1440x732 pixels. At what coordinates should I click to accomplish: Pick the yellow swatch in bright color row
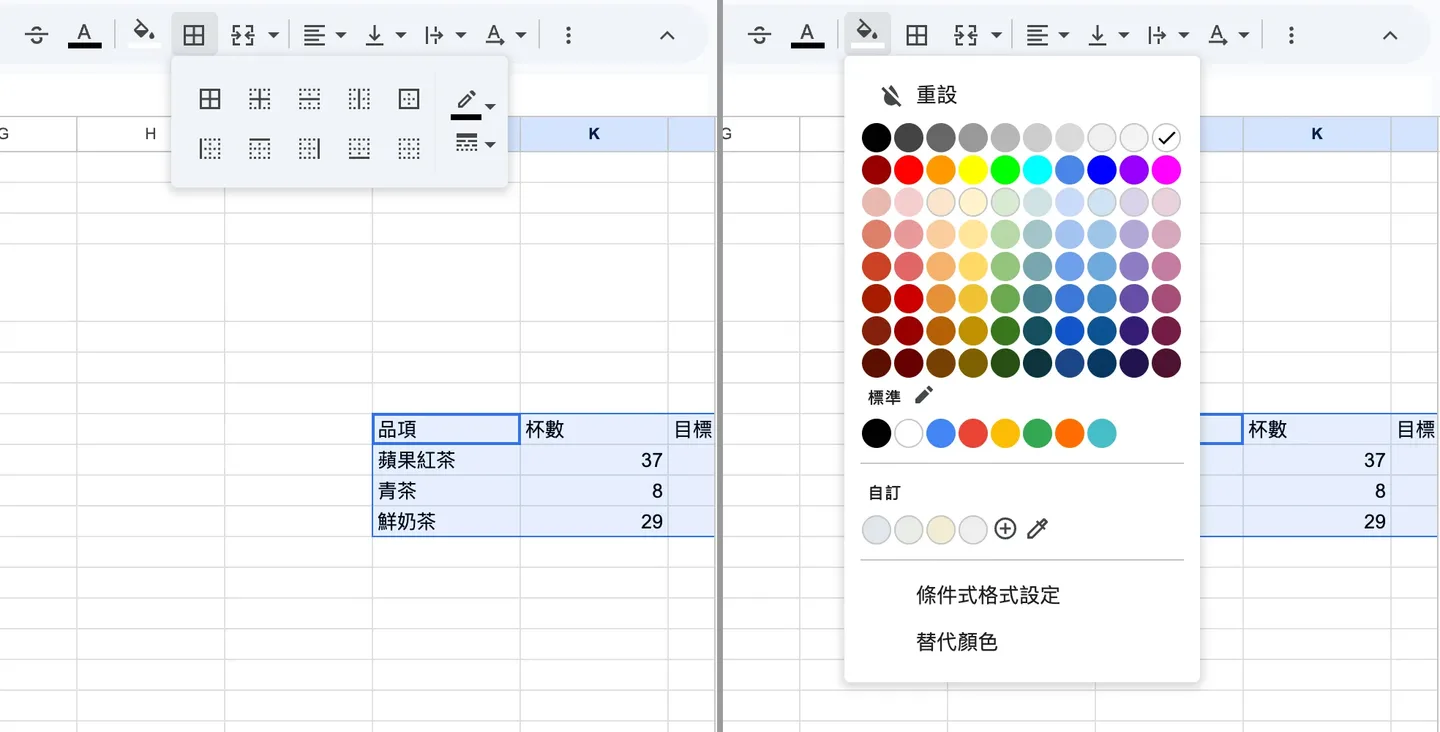click(973, 170)
